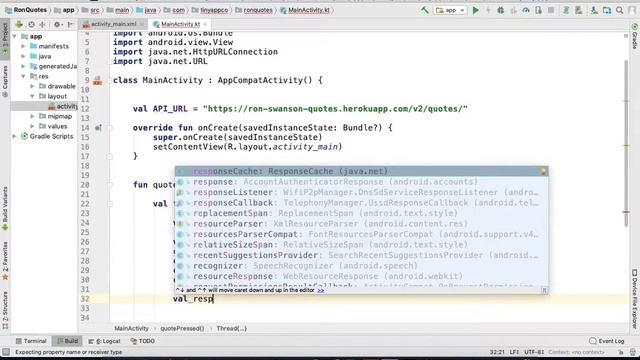Viewport: 640px width, 360px height.
Task: Choose response AccountAuthenticatorResponse suggestion
Action: pos(361,182)
